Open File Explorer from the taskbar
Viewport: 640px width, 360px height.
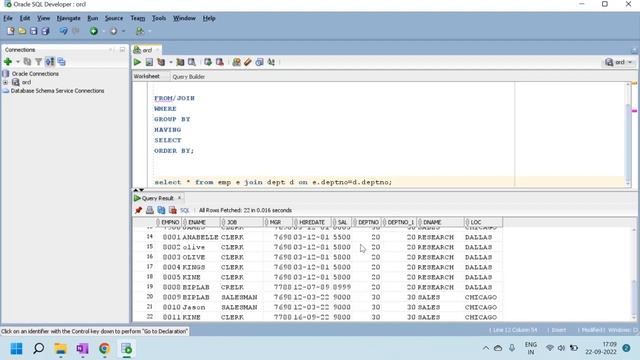pos(60,349)
